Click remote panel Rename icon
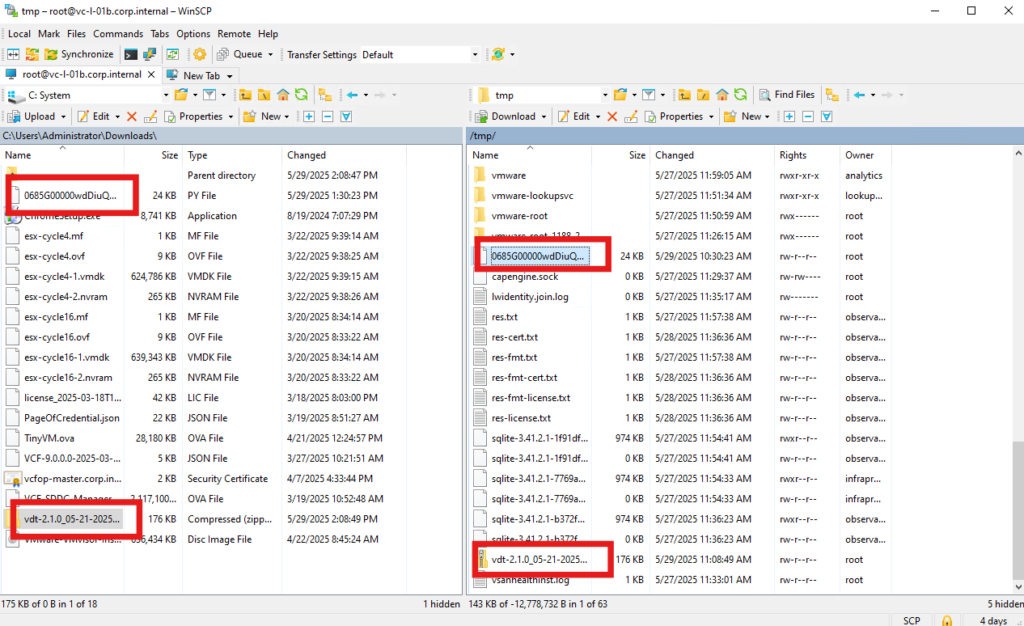The width and height of the screenshot is (1024, 626). [x=631, y=116]
